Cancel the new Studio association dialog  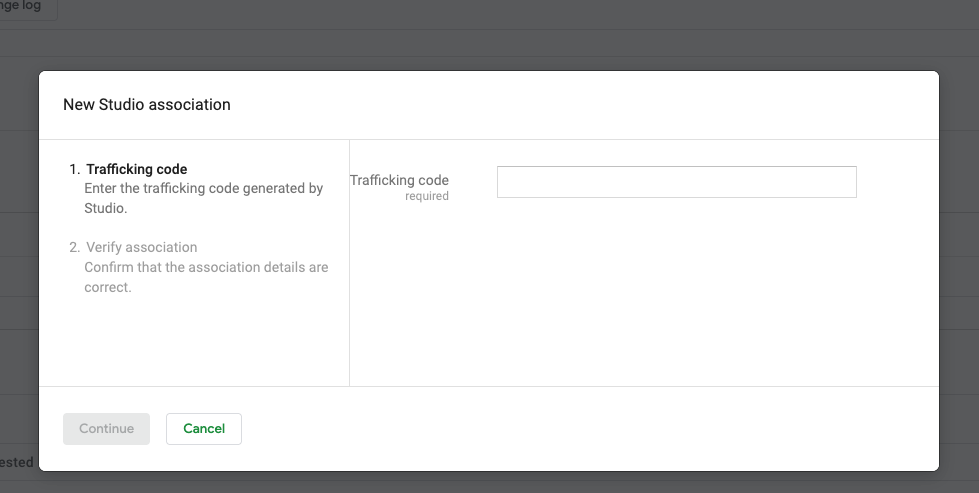click(x=204, y=429)
